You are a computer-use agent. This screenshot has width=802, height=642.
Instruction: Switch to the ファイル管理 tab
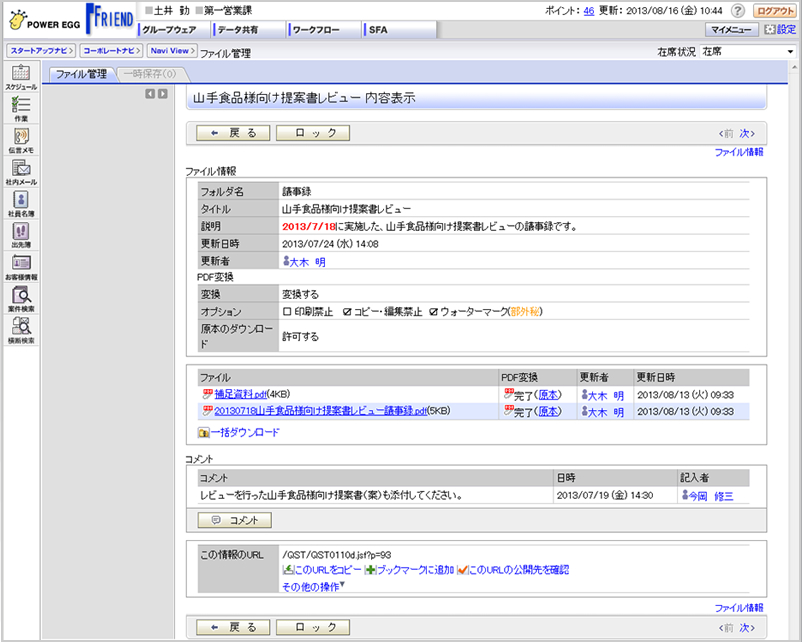(x=81, y=74)
